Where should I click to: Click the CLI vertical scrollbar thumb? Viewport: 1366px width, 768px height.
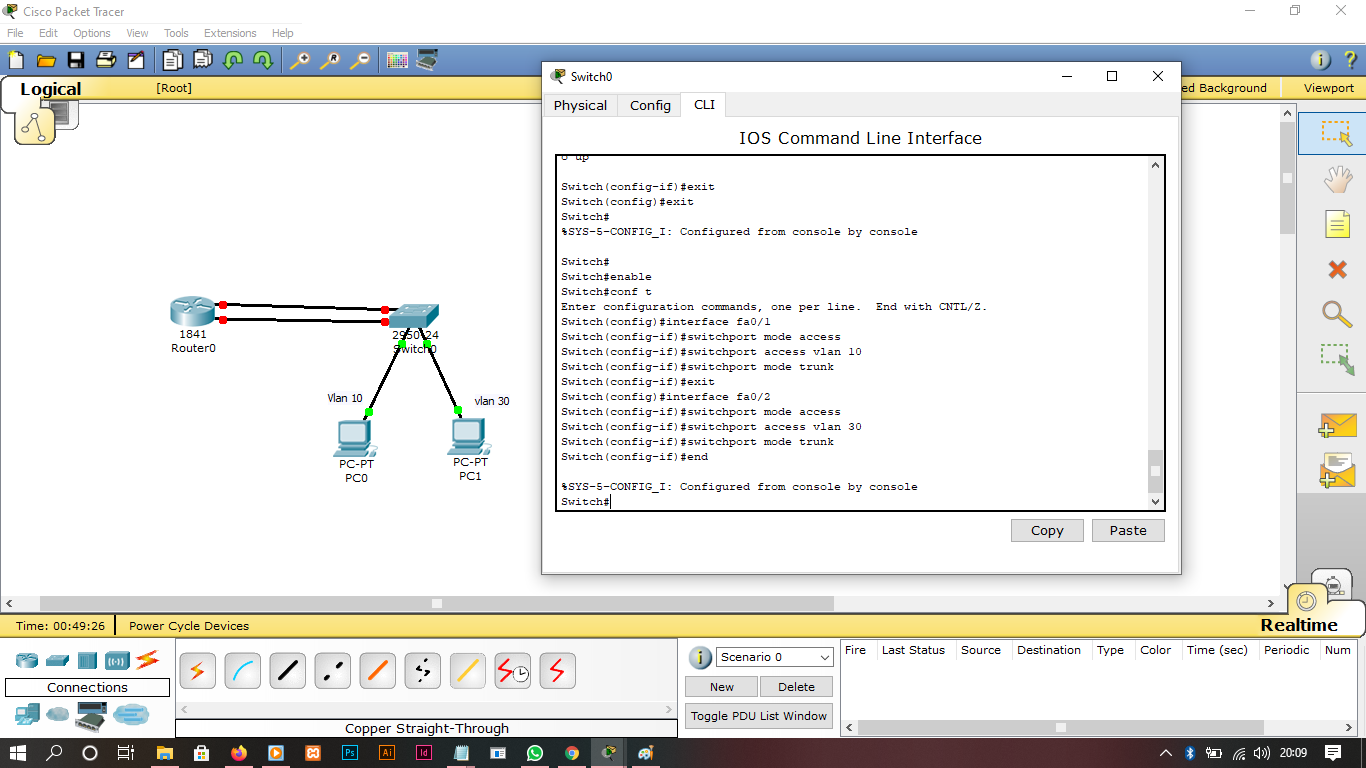[1155, 471]
